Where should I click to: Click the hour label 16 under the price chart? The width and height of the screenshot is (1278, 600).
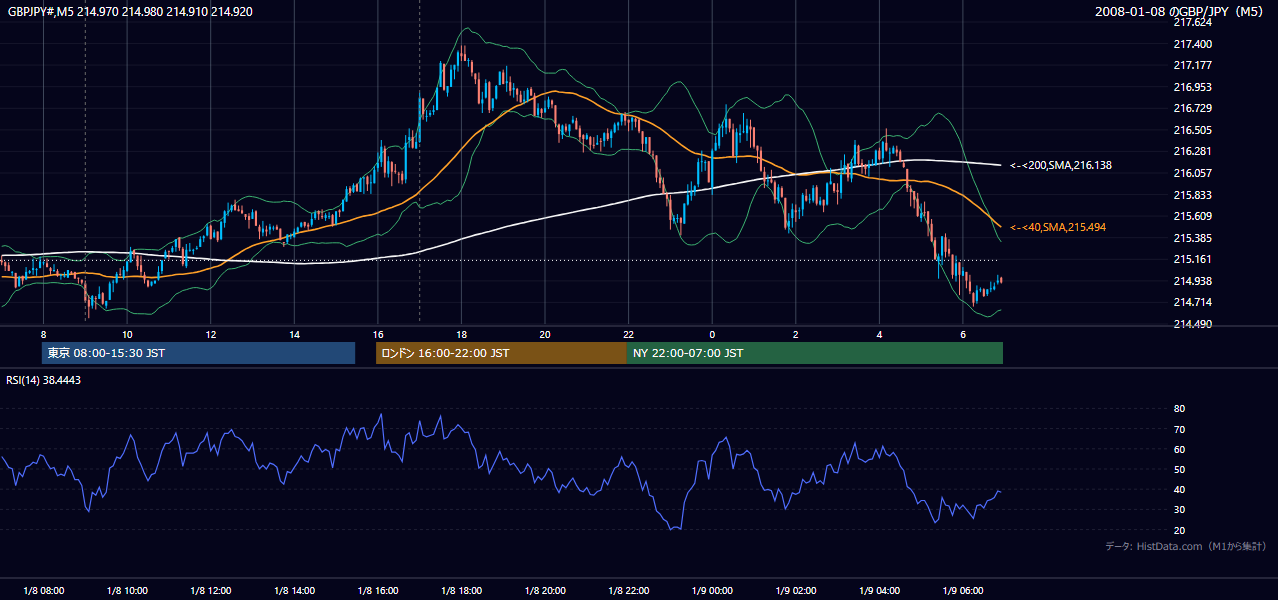click(377, 334)
